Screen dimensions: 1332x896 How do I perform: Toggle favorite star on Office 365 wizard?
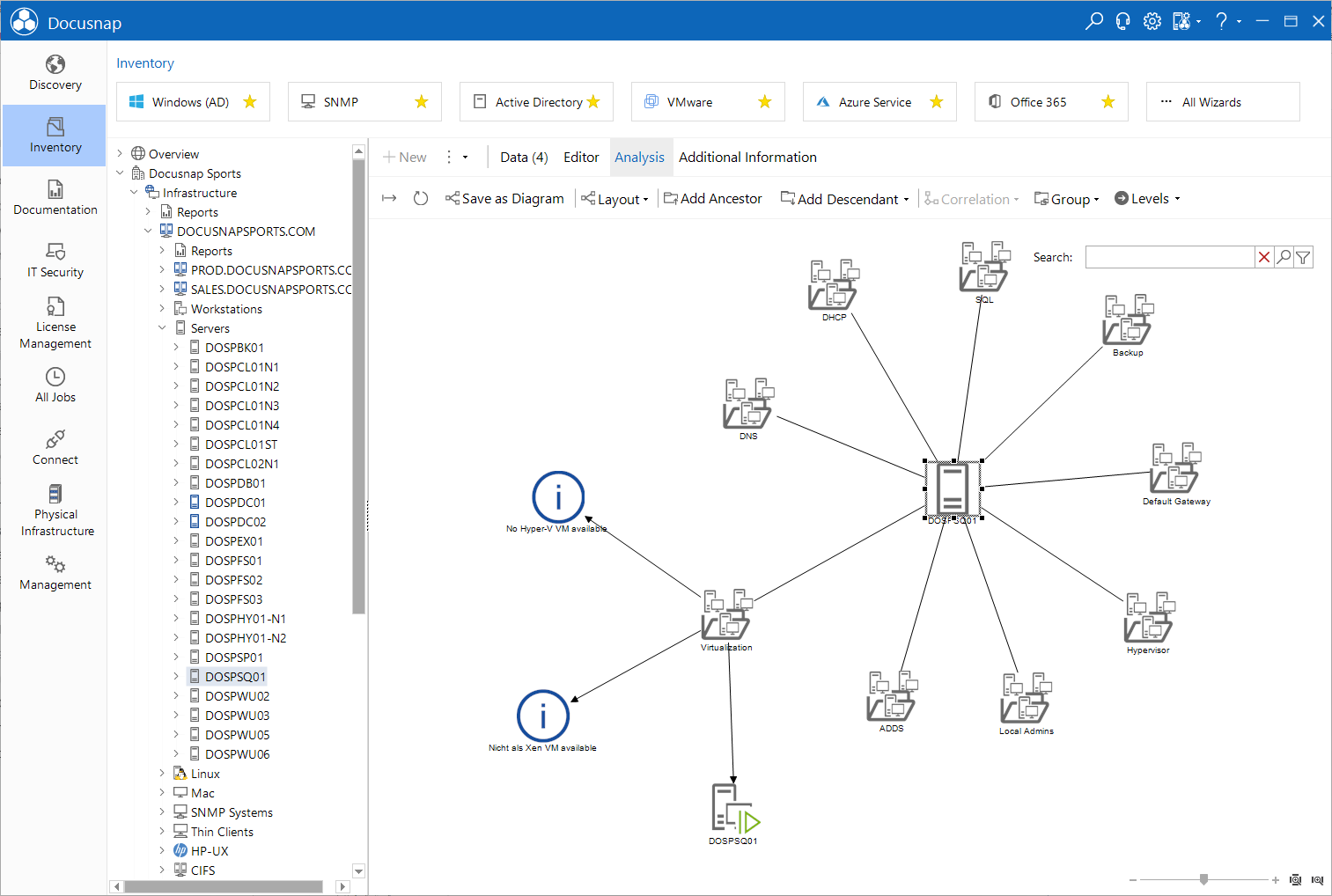tap(1108, 102)
